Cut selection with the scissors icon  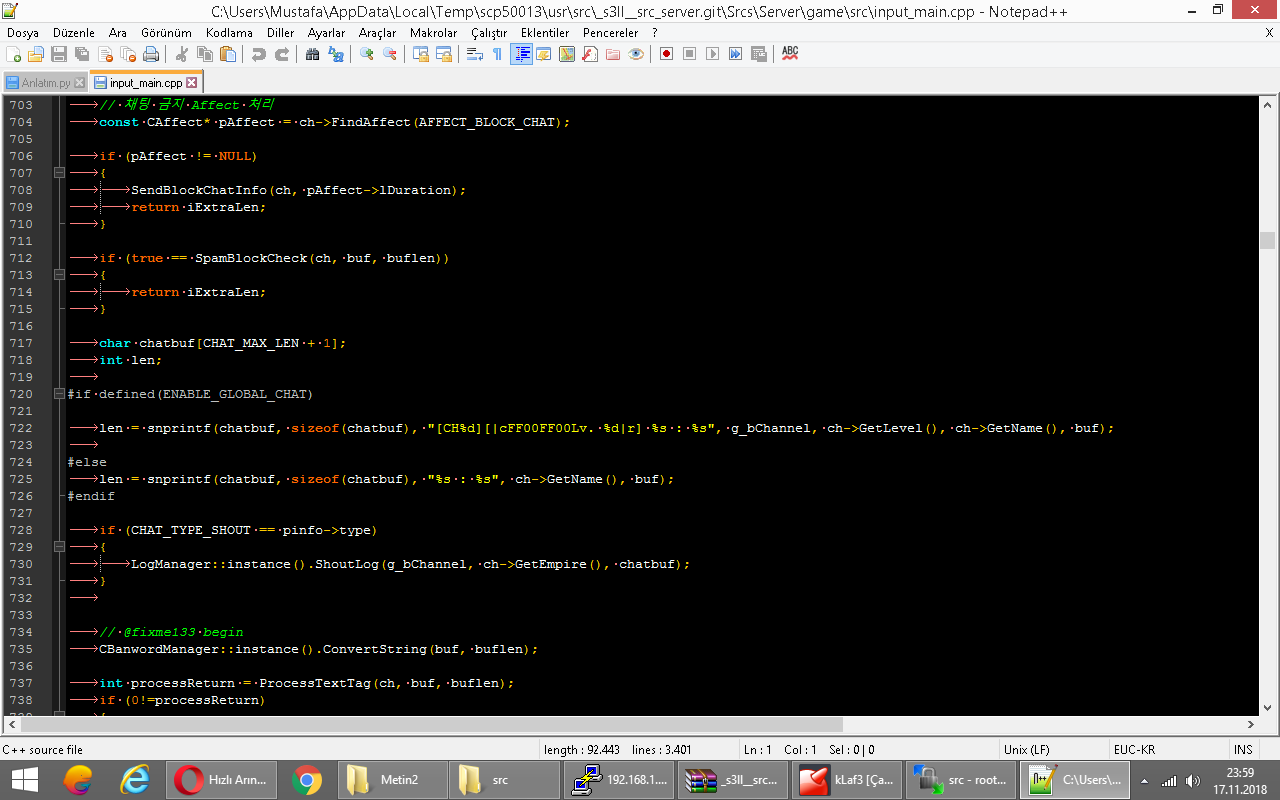(x=182, y=54)
